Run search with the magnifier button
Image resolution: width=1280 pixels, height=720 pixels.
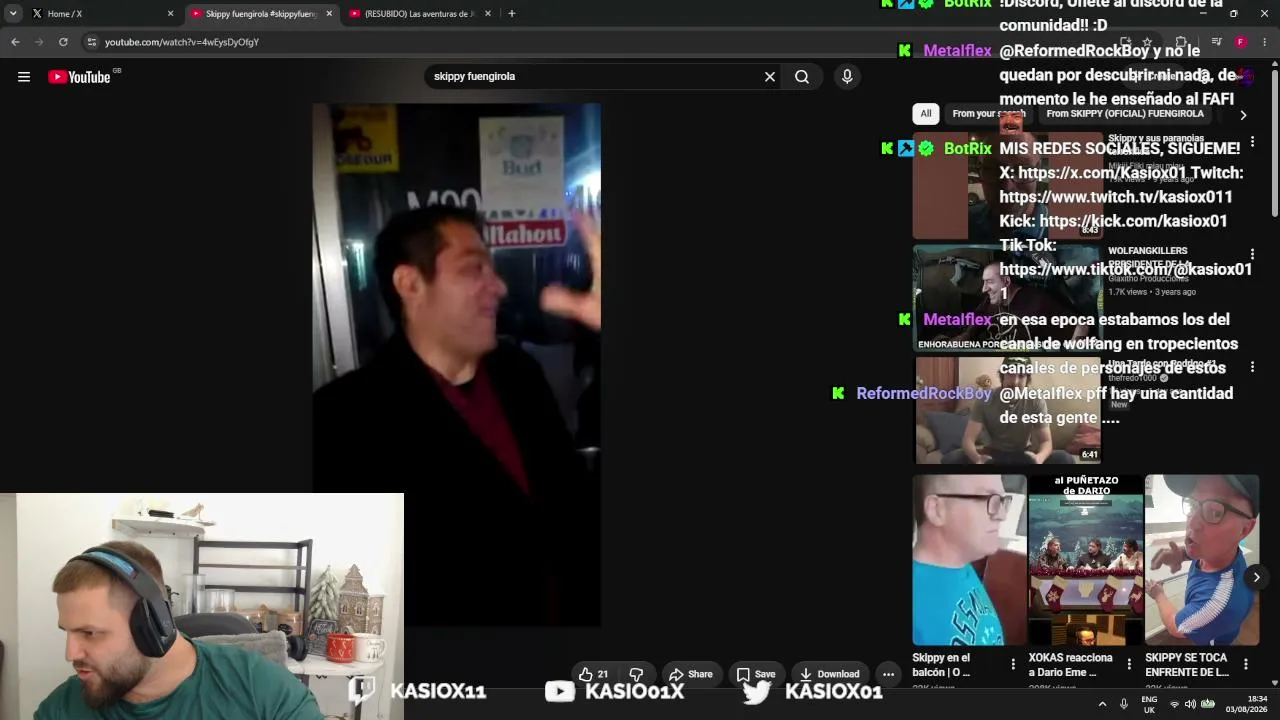[x=802, y=77]
